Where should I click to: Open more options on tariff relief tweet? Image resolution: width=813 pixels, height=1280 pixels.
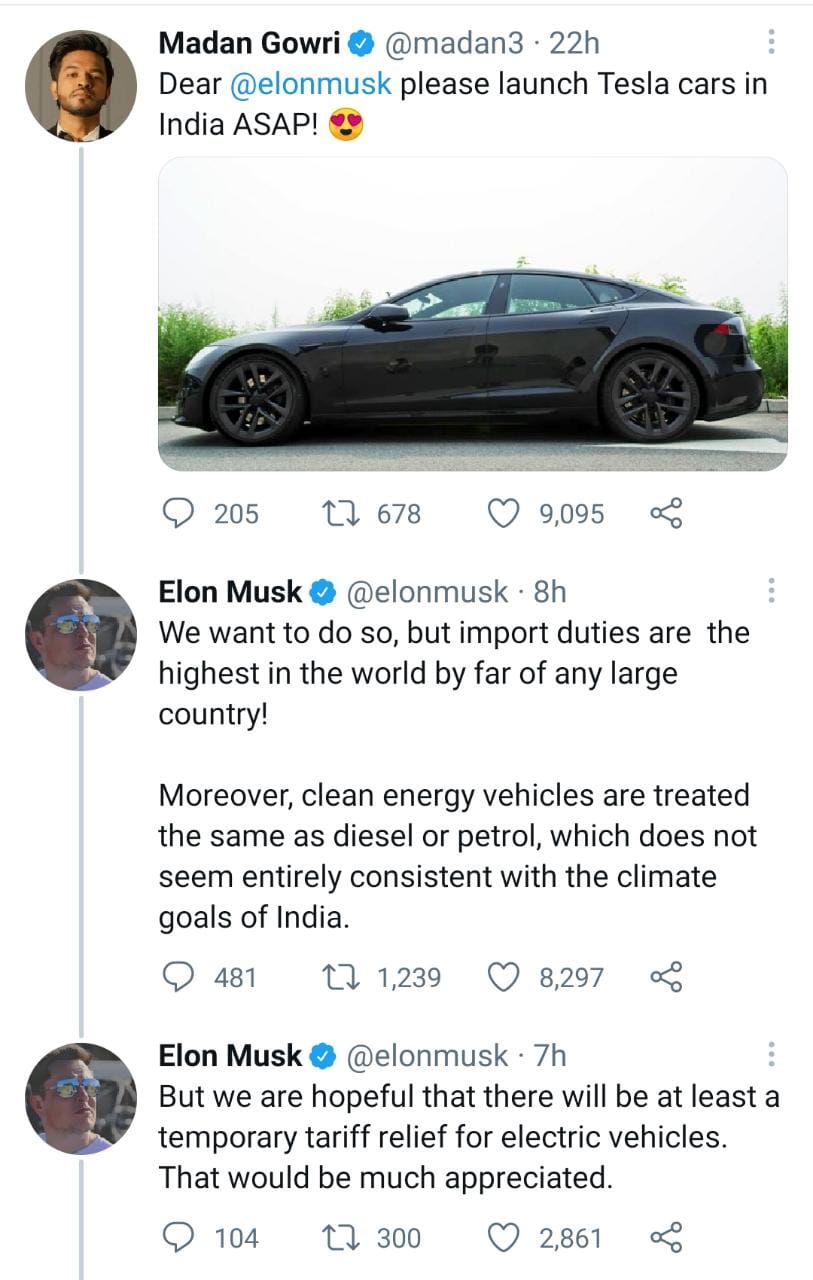pyautogui.click(x=771, y=1054)
